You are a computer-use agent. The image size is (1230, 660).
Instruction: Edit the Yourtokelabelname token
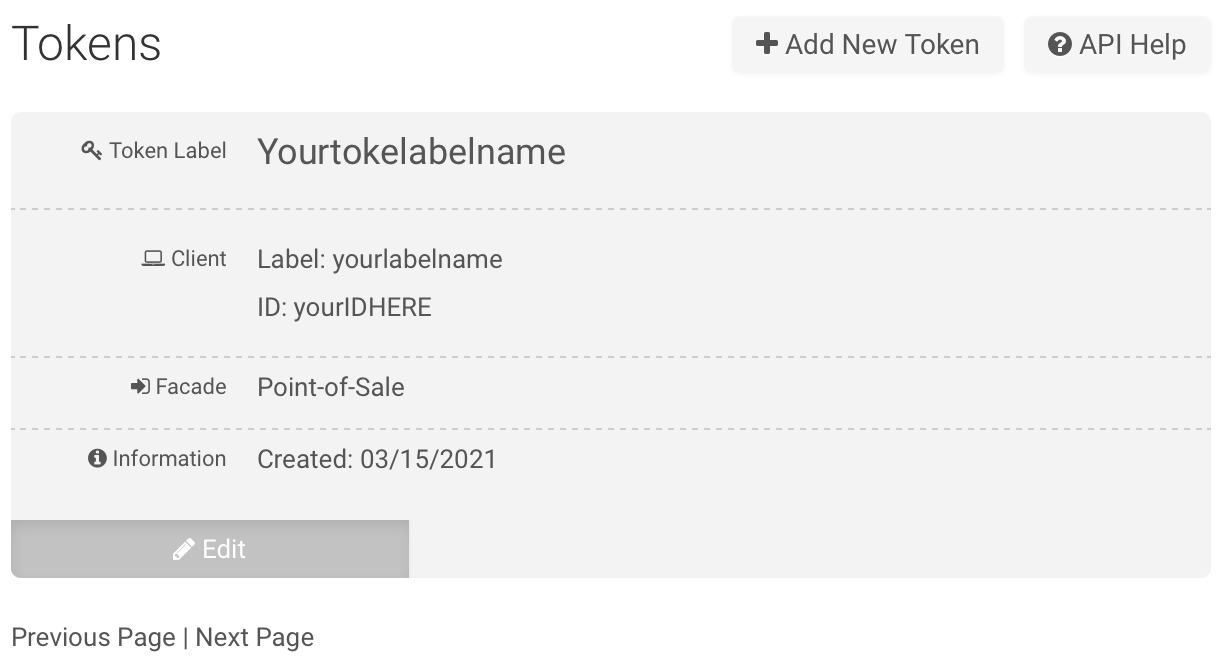(x=210, y=549)
